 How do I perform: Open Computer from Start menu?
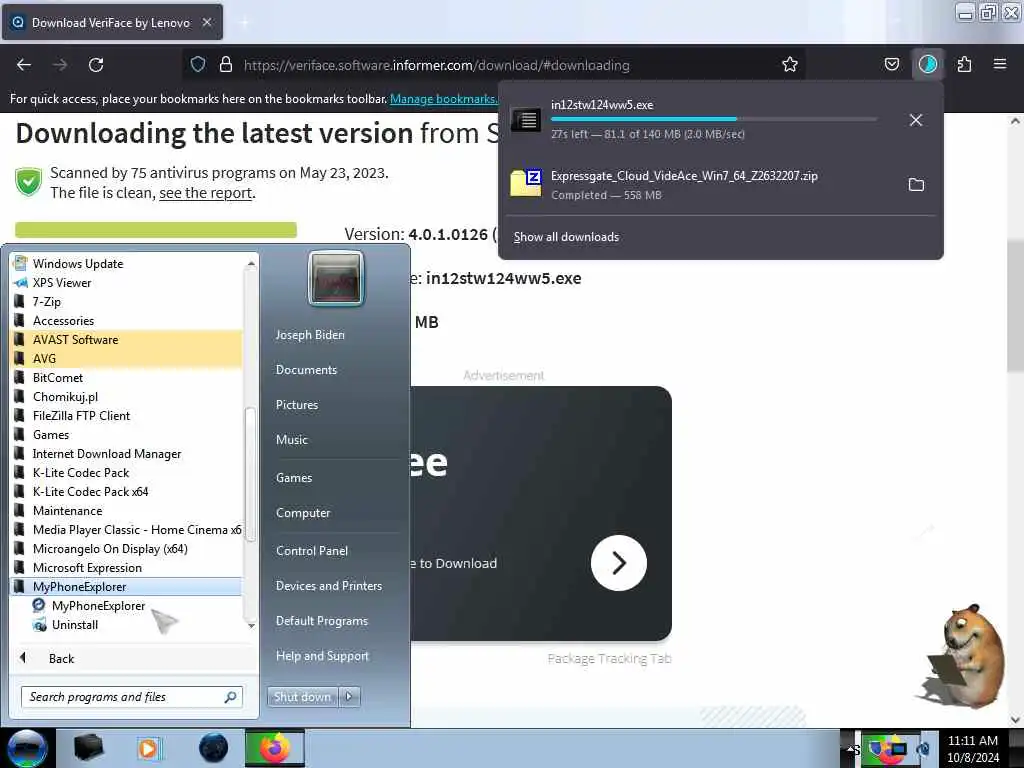[303, 513]
